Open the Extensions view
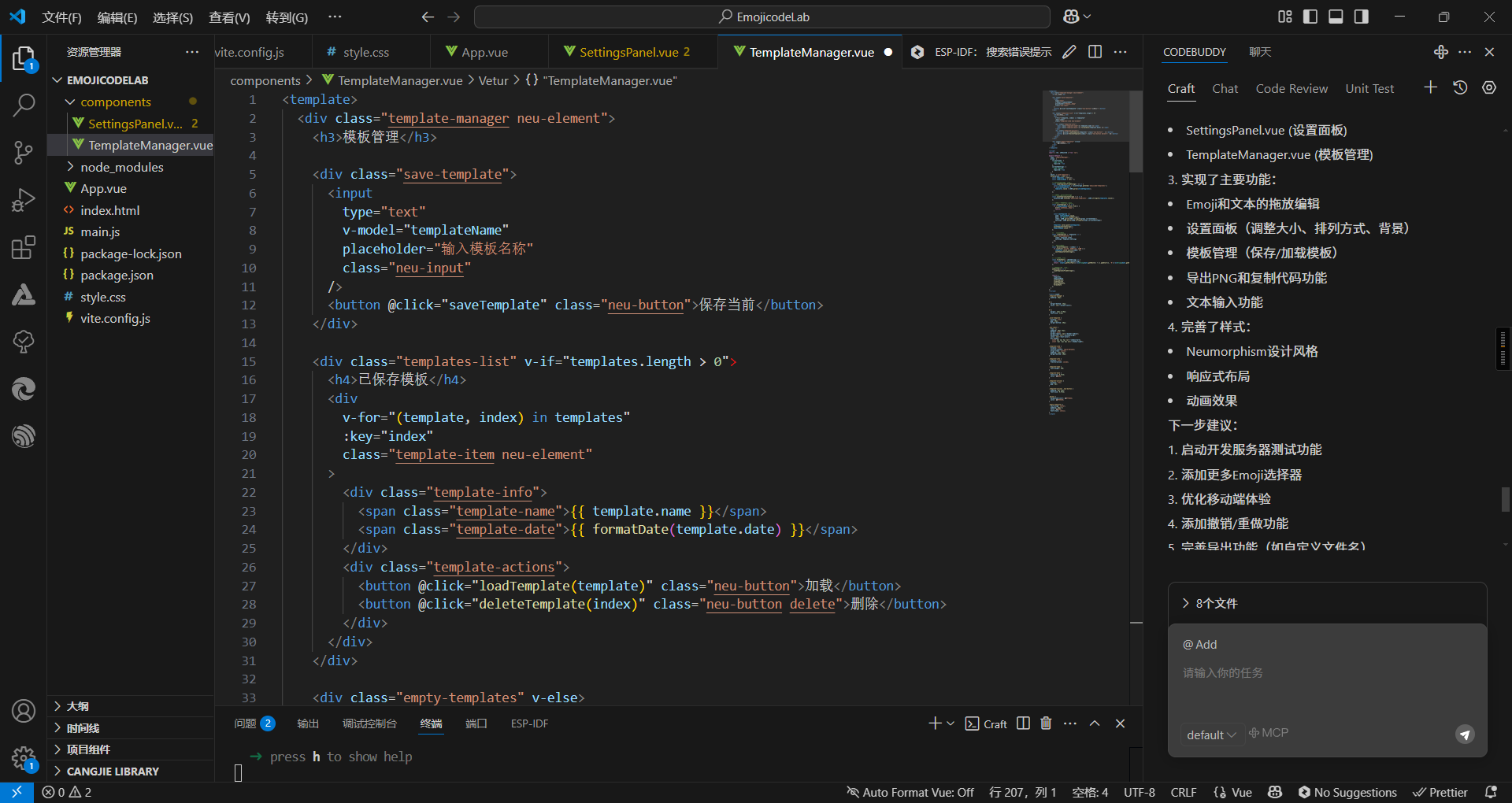This screenshot has height=803, width=1512. click(x=24, y=247)
